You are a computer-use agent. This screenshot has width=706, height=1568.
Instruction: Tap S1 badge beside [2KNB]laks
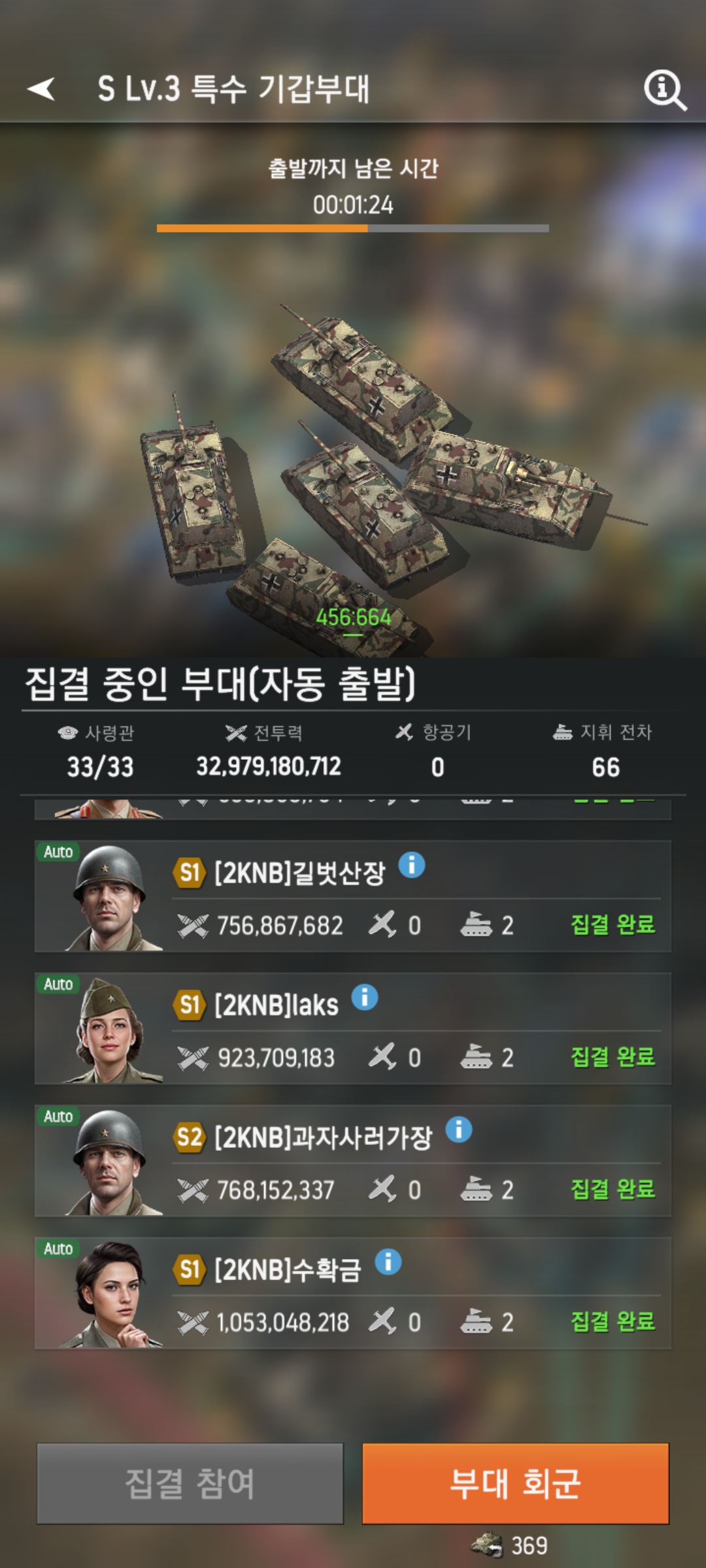(190, 1005)
